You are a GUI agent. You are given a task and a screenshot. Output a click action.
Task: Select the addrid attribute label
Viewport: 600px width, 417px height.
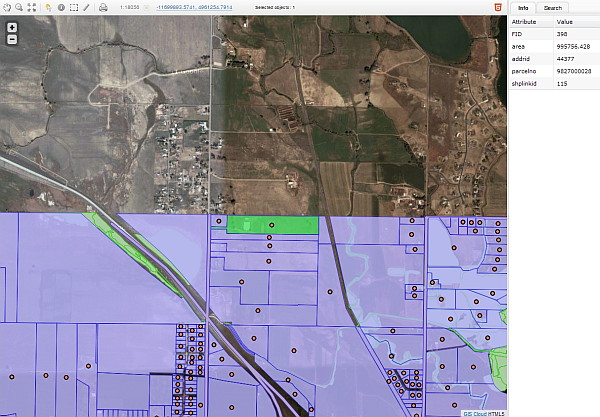[x=521, y=59]
